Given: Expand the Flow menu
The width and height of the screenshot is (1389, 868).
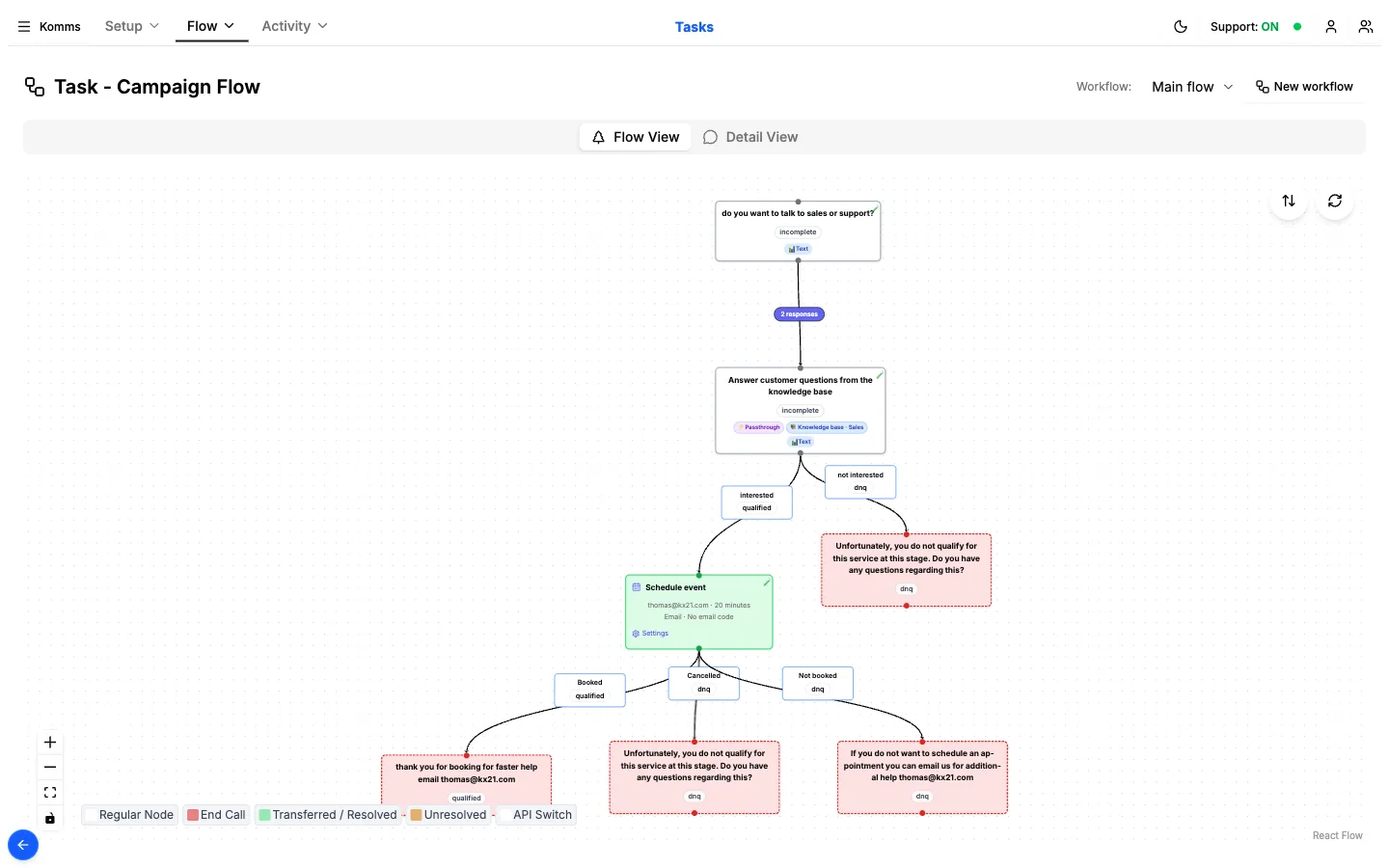Looking at the screenshot, I should [210, 26].
